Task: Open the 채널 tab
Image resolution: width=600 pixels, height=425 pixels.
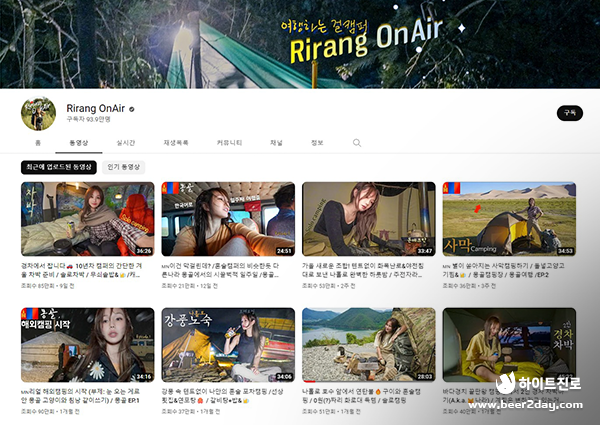Action: coord(276,143)
